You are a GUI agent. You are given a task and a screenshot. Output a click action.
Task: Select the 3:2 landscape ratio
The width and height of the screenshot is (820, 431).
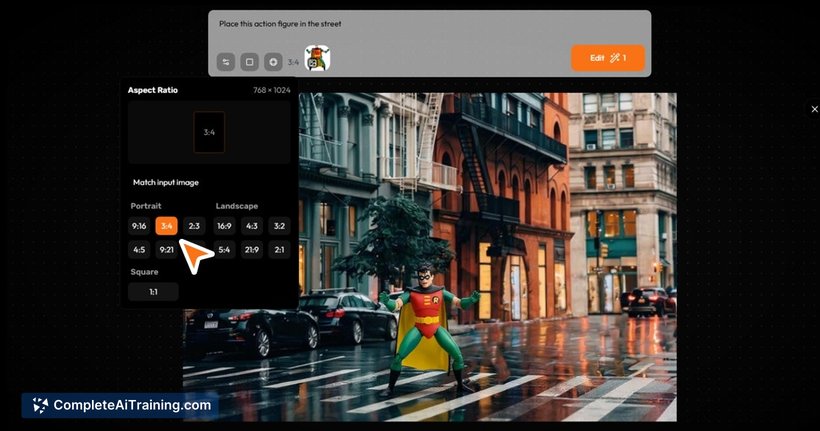(x=279, y=226)
